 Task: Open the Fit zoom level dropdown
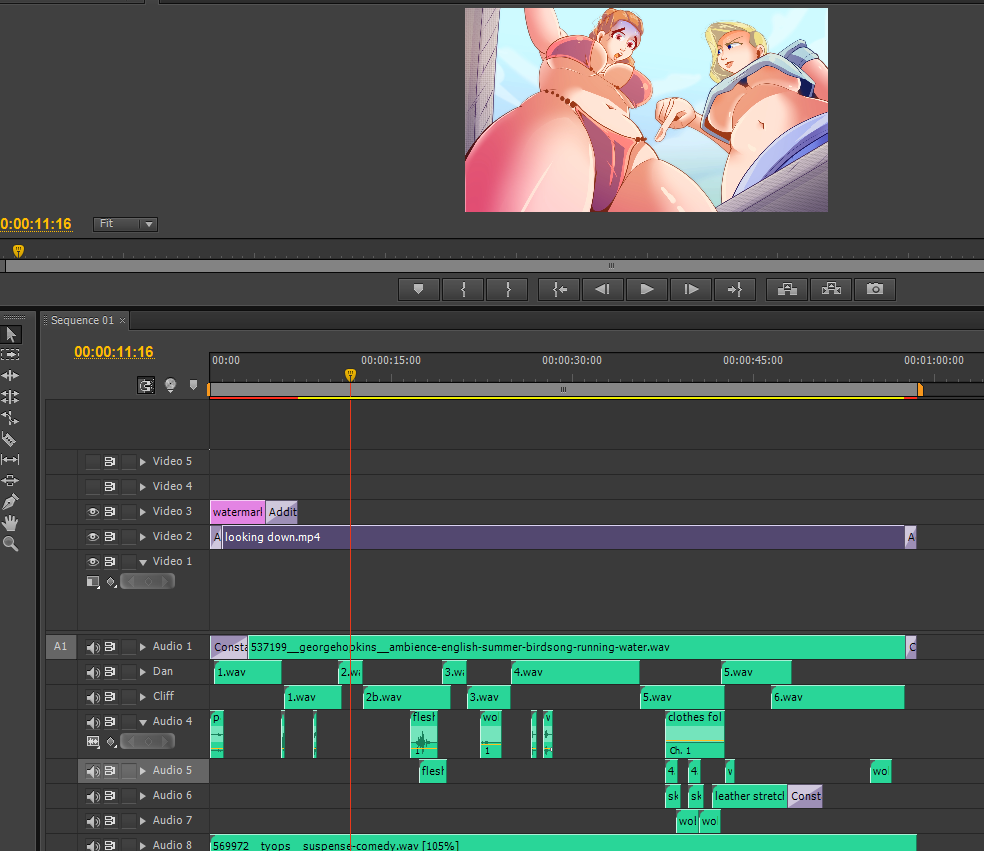(125, 224)
